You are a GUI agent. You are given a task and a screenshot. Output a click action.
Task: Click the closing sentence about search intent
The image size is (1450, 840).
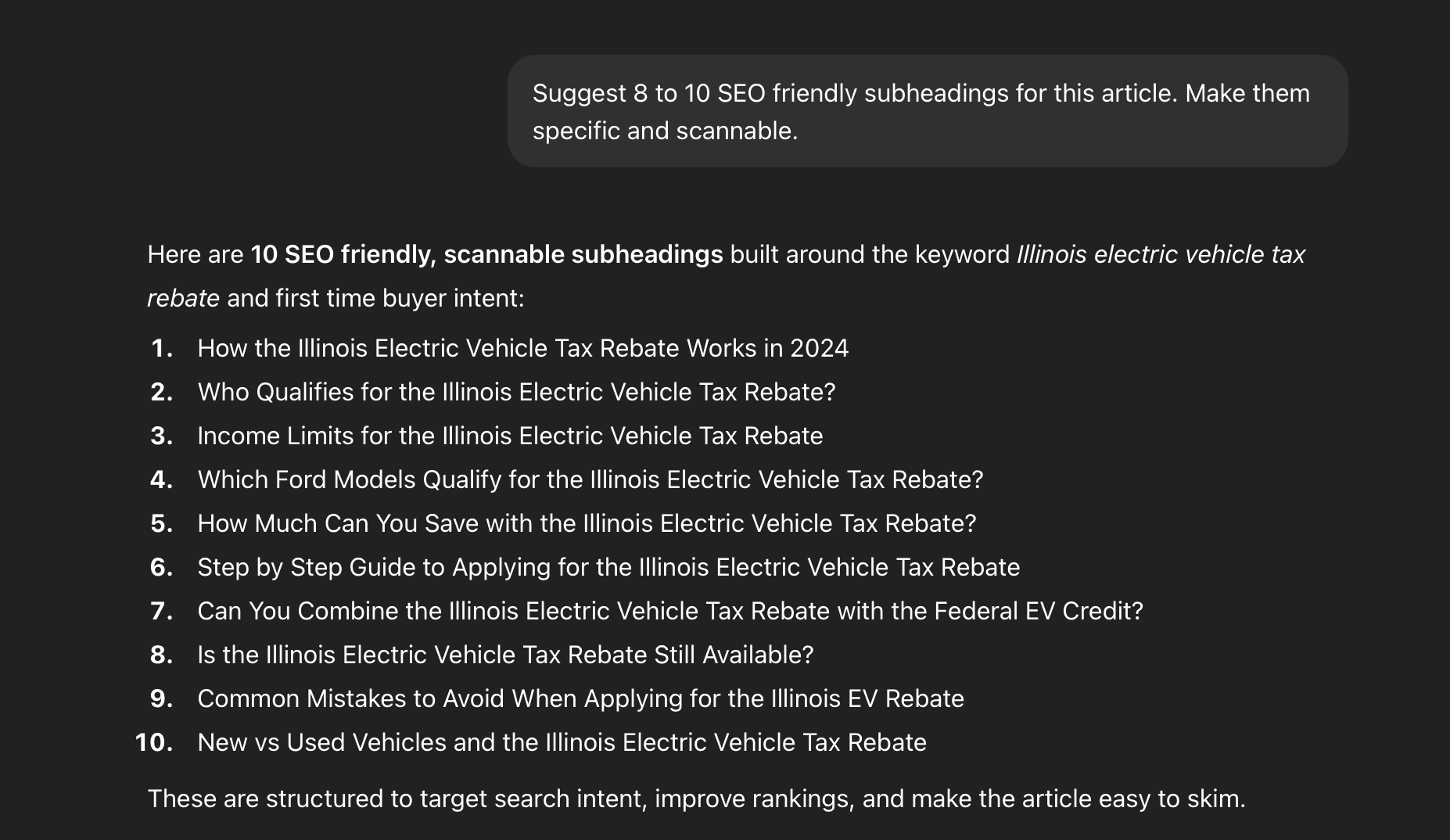[697, 799]
